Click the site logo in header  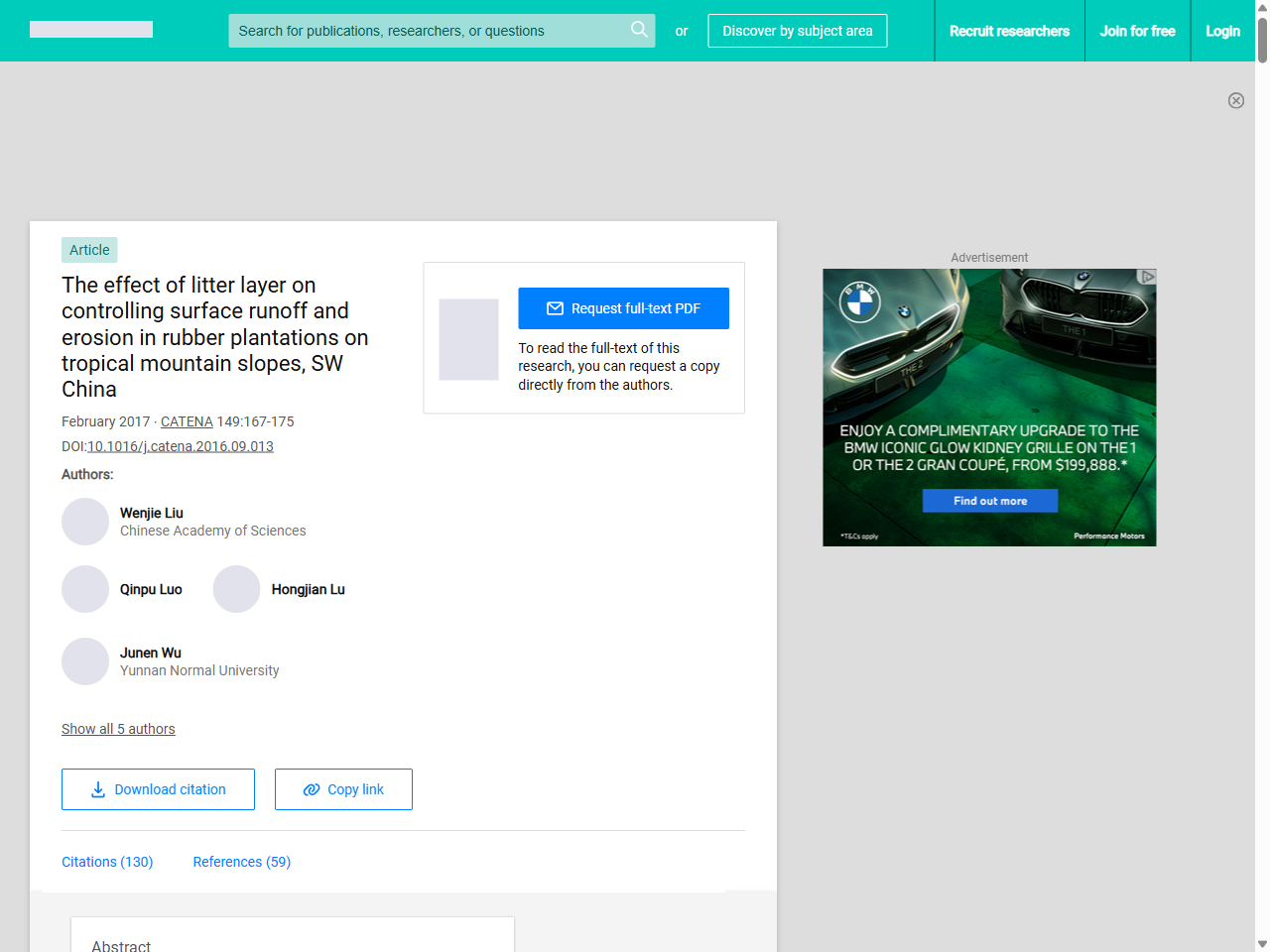coord(91,30)
